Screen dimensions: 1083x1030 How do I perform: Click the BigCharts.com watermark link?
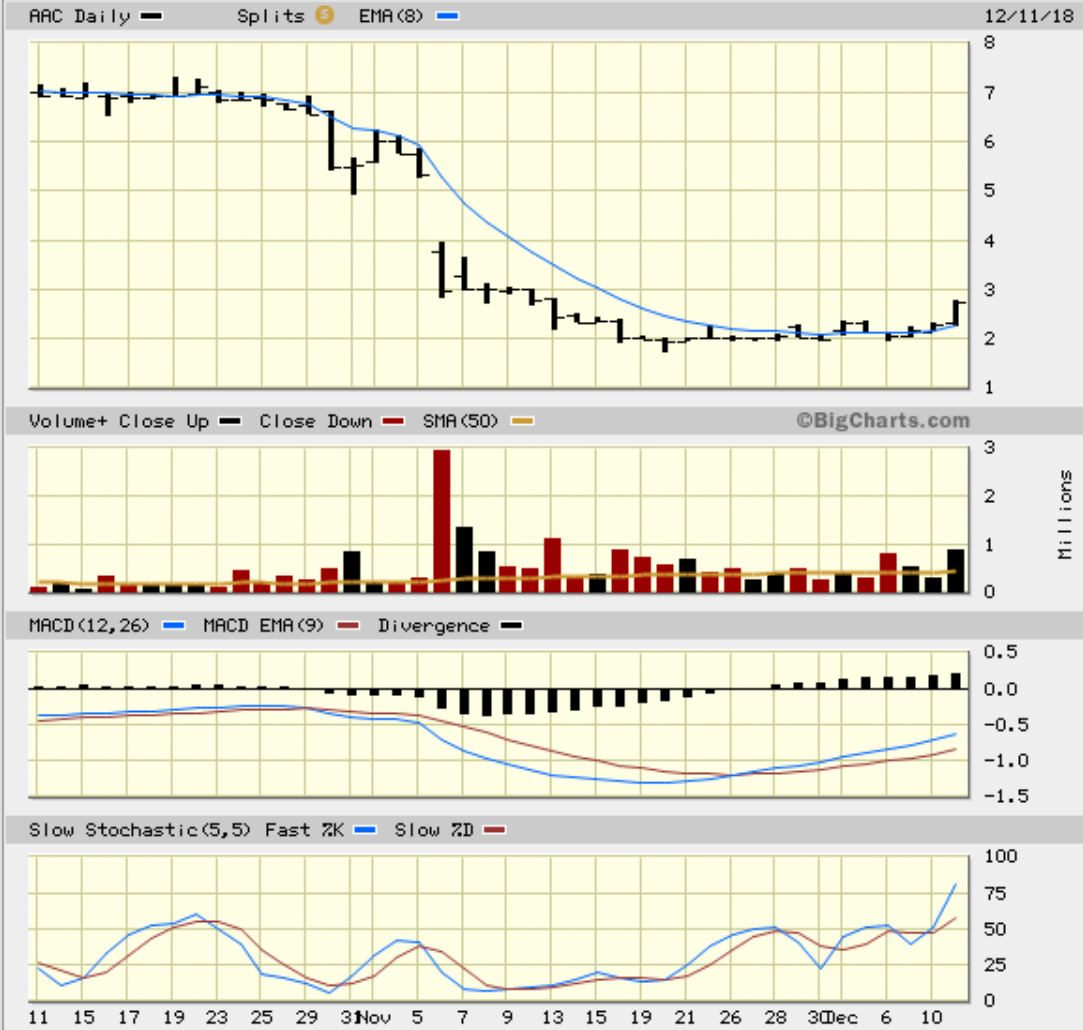coord(882,421)
